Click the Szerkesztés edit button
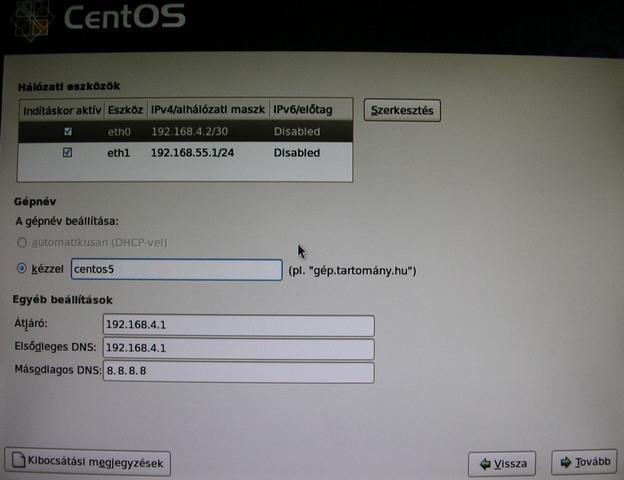The height and width of the screenshot is (480, 624). 402,110
